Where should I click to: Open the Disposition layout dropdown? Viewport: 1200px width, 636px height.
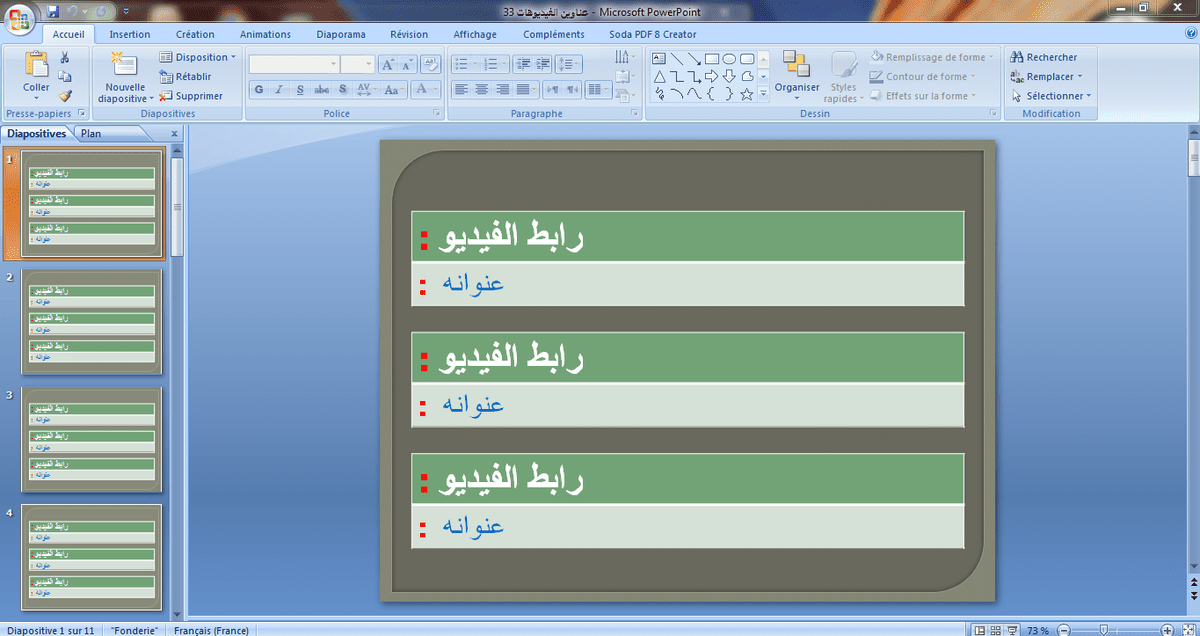(198, 57)
